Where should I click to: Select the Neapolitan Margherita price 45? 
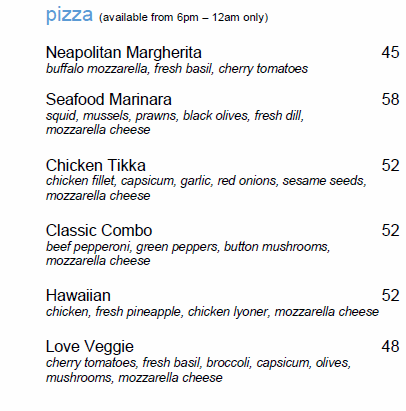(390, 52)
